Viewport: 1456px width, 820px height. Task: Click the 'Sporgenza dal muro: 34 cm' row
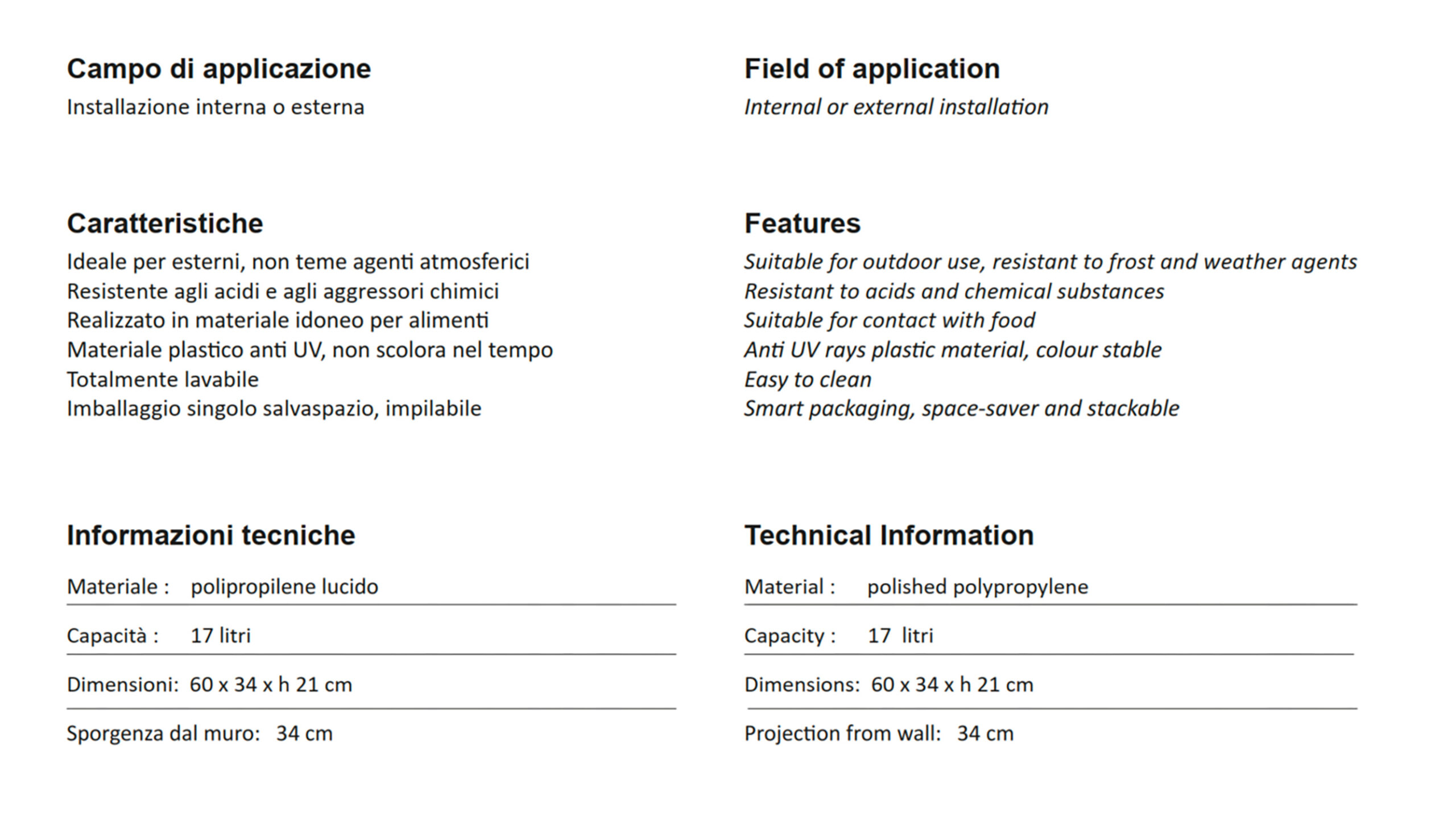pos(200,734)
